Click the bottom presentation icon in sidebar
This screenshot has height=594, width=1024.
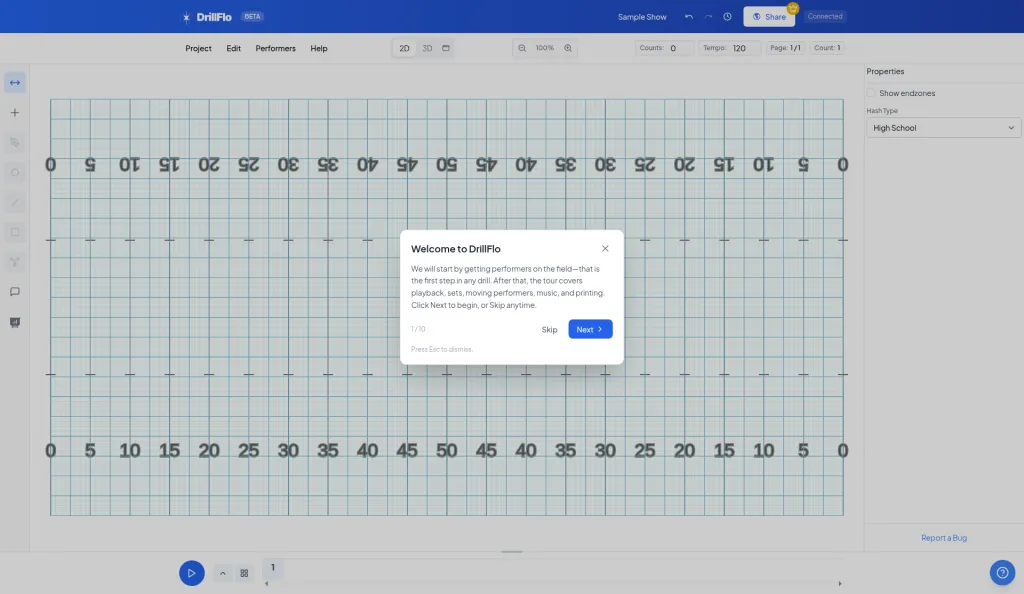[14, 322]
